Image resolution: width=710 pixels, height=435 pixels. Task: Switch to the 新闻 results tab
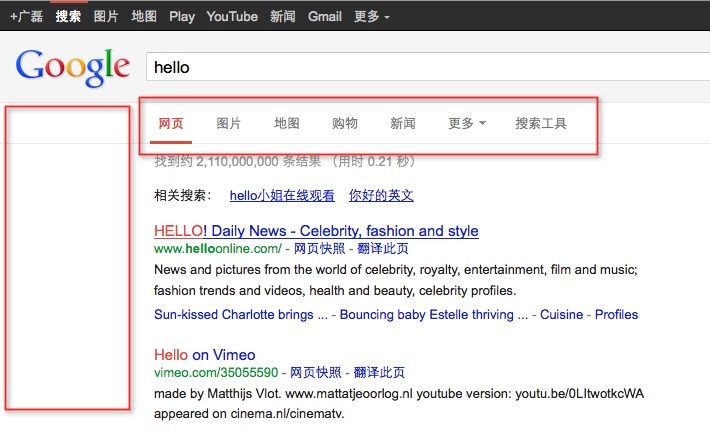403,123
